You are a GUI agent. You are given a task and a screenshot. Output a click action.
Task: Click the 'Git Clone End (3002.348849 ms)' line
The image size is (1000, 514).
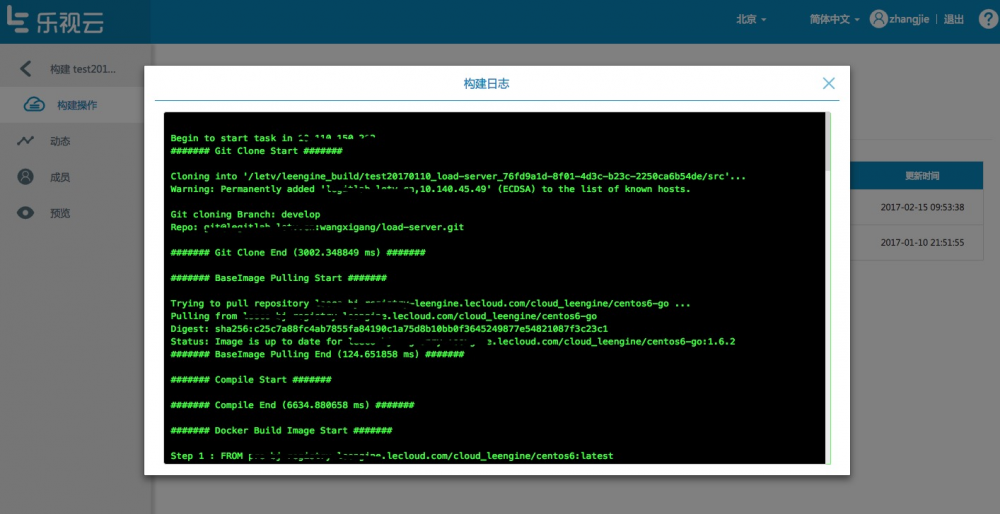pyautogui.click(x=298, y=253)
